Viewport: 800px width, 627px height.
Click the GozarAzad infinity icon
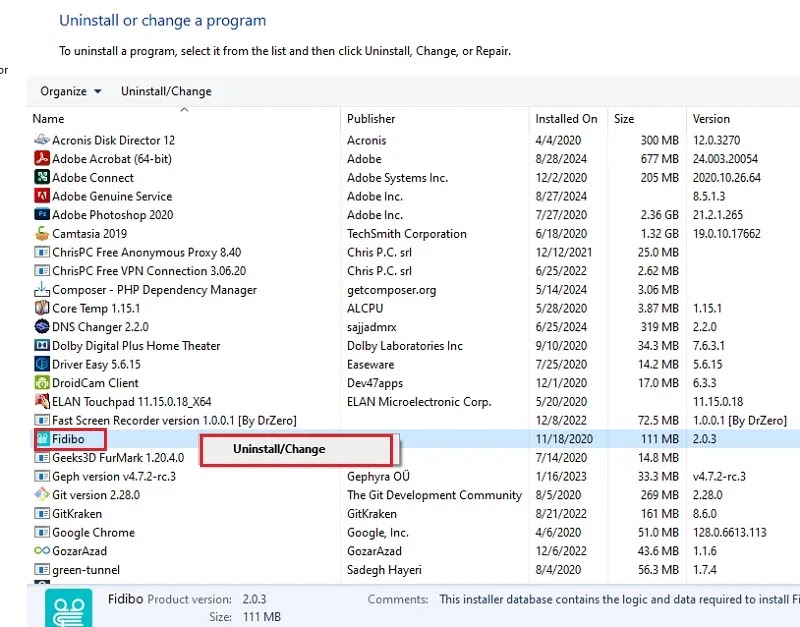42,551
